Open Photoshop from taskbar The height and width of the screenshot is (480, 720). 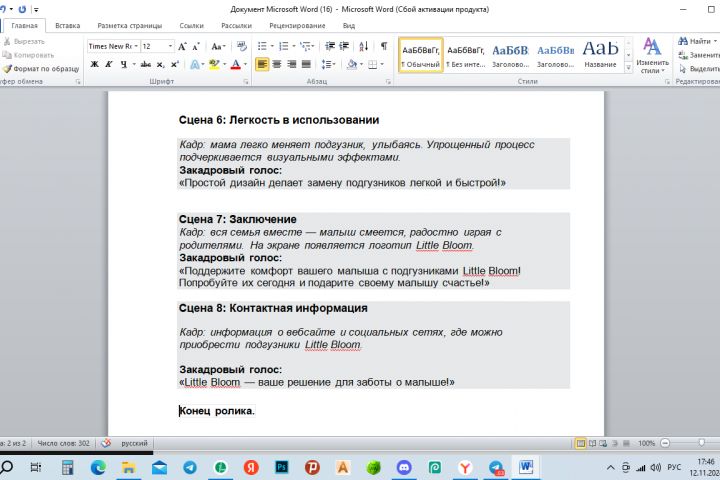coord(281,468)
